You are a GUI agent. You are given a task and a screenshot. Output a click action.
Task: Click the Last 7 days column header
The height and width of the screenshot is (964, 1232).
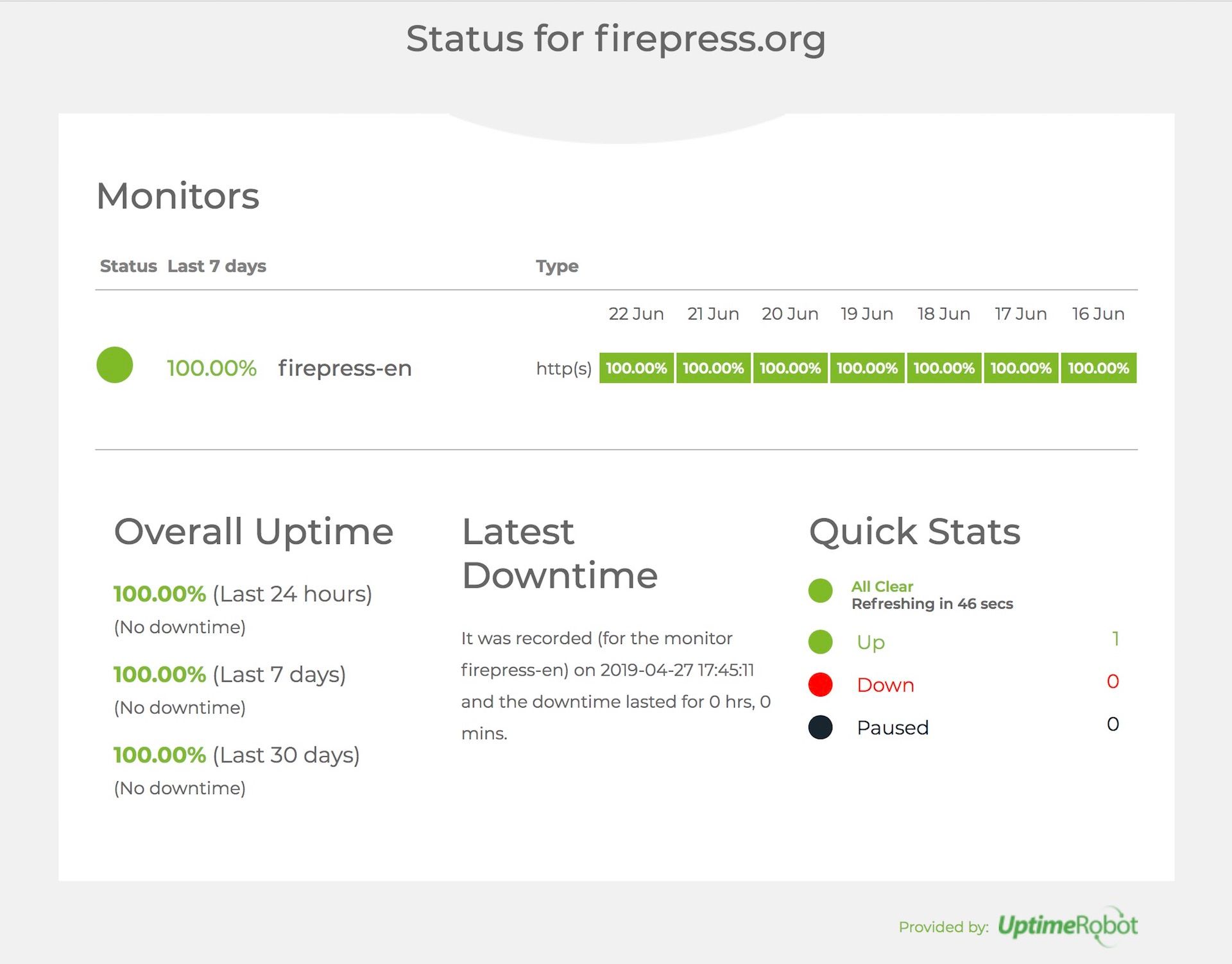[217, 266]
